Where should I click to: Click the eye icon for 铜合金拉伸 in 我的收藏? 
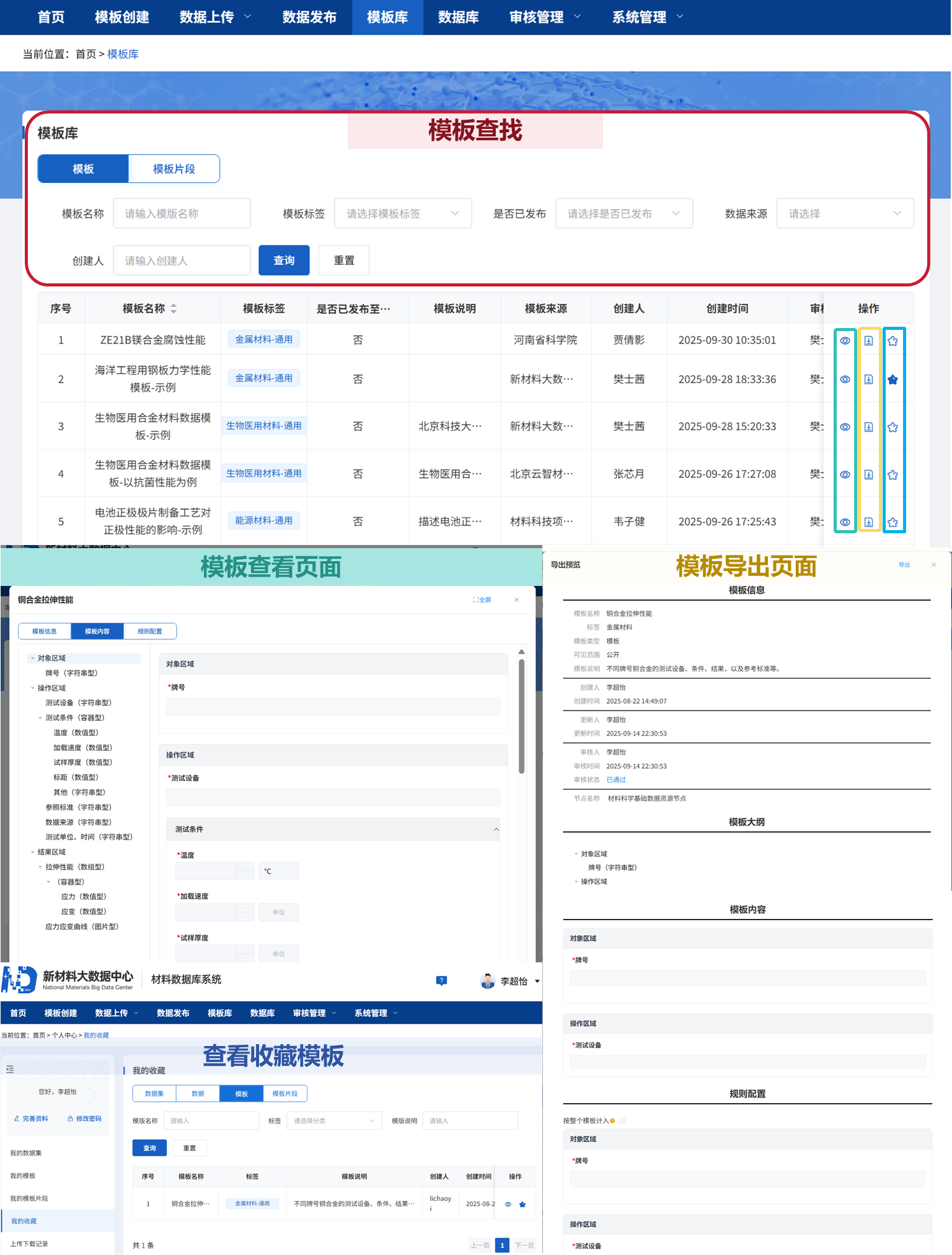point(508,1204)
